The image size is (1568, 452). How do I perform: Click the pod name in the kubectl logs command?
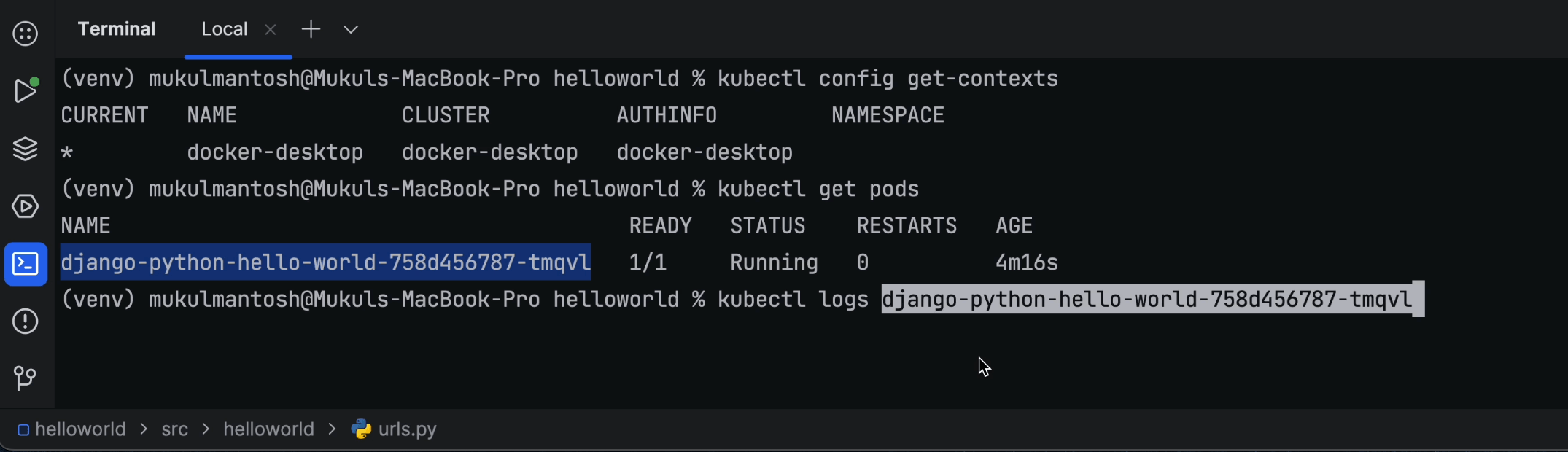point(1146,300)
